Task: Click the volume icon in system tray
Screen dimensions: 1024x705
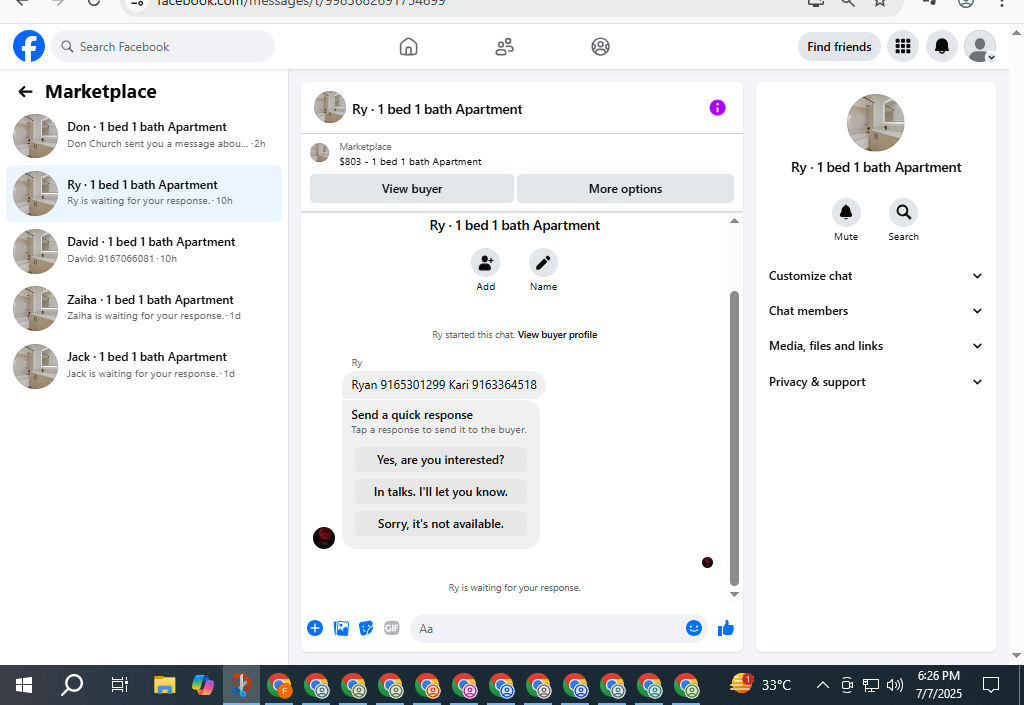Action: [x=895, y=685]
